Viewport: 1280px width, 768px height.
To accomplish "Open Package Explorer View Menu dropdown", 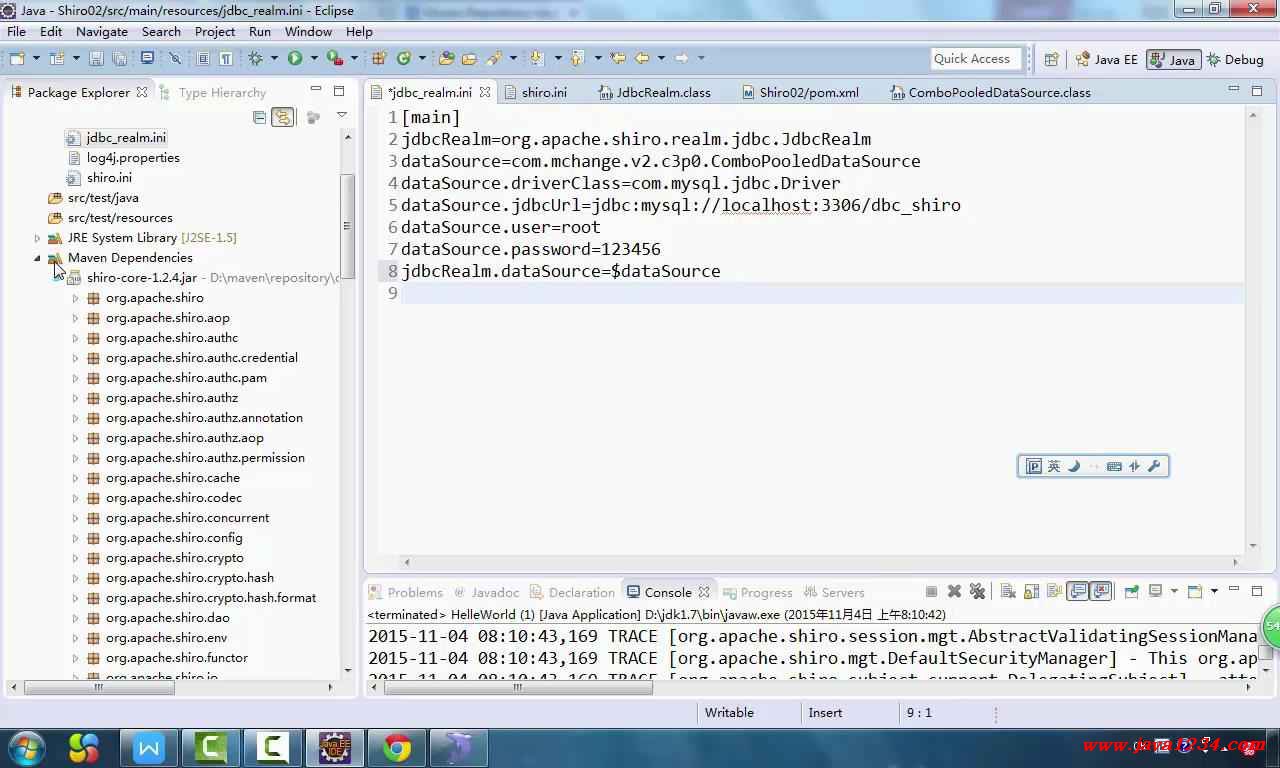I will pos(341,116).
